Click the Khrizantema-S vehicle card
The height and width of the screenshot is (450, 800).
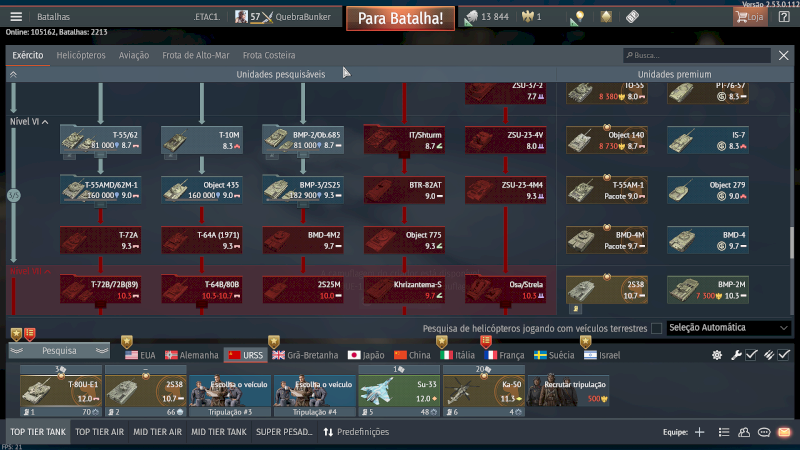pos(404,290)
